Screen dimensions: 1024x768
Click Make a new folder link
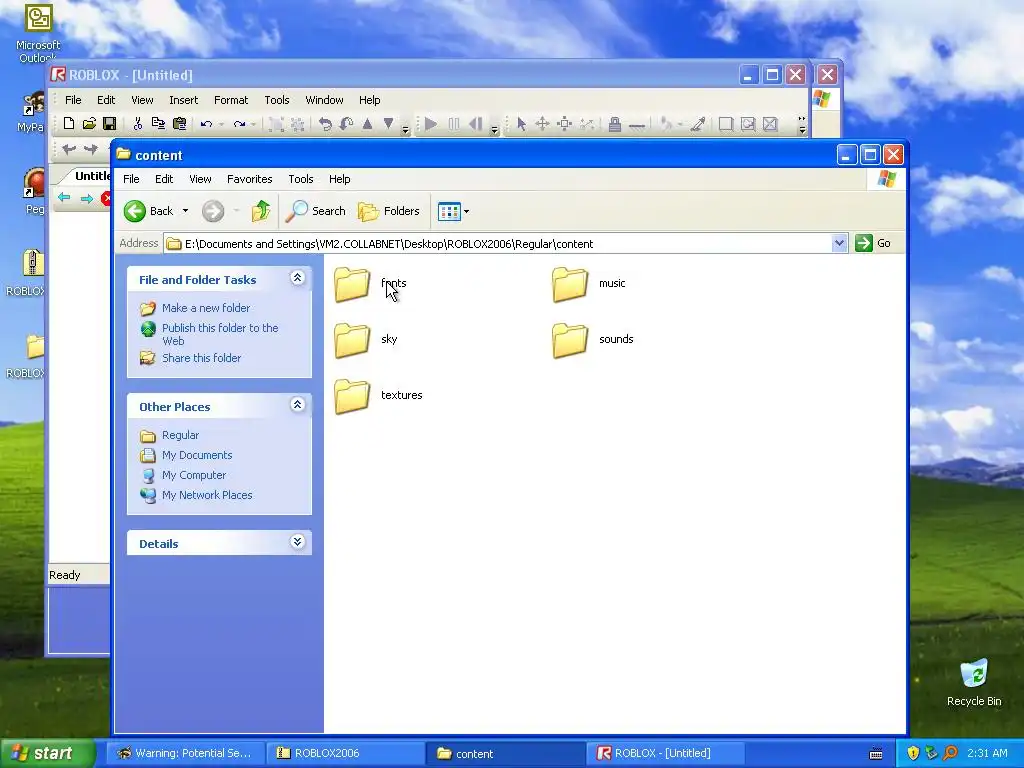206,308
